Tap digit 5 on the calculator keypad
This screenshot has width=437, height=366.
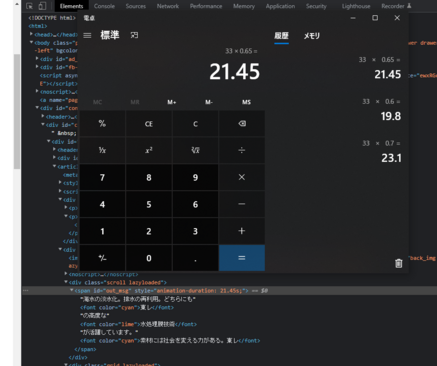point(149,204)
